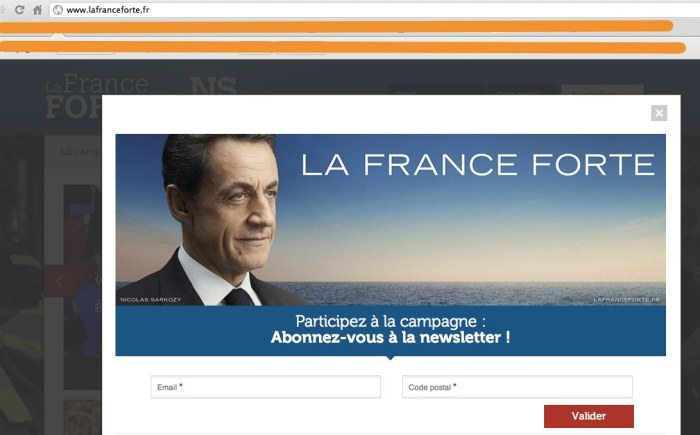Image resolution: width=700 pixels, height=435 pixels.
Task: Select the dimmed red carousel previous arrow
Action: point(59,281)
